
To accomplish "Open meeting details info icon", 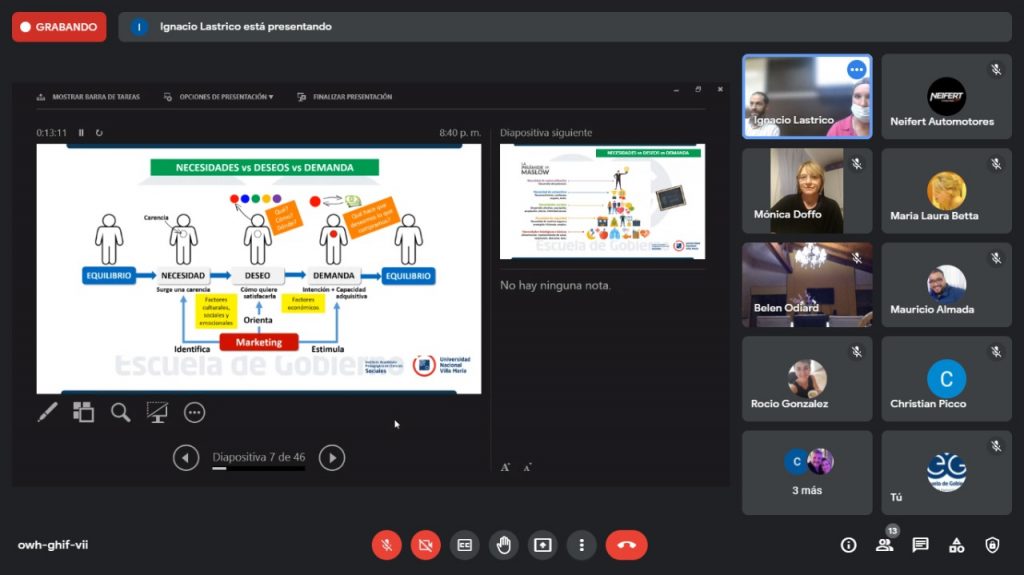I will pos(849,545).
